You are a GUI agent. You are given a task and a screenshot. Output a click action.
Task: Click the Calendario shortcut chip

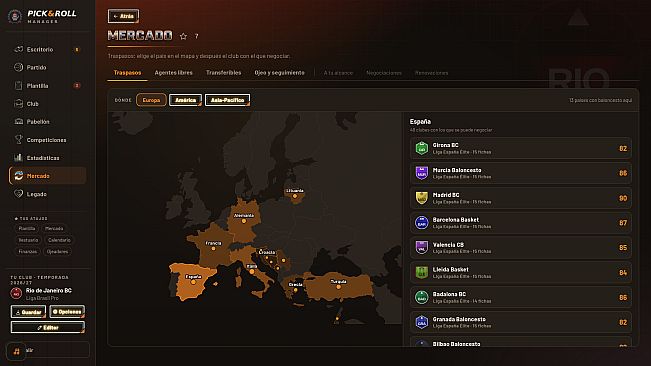(x=59, y=240)
